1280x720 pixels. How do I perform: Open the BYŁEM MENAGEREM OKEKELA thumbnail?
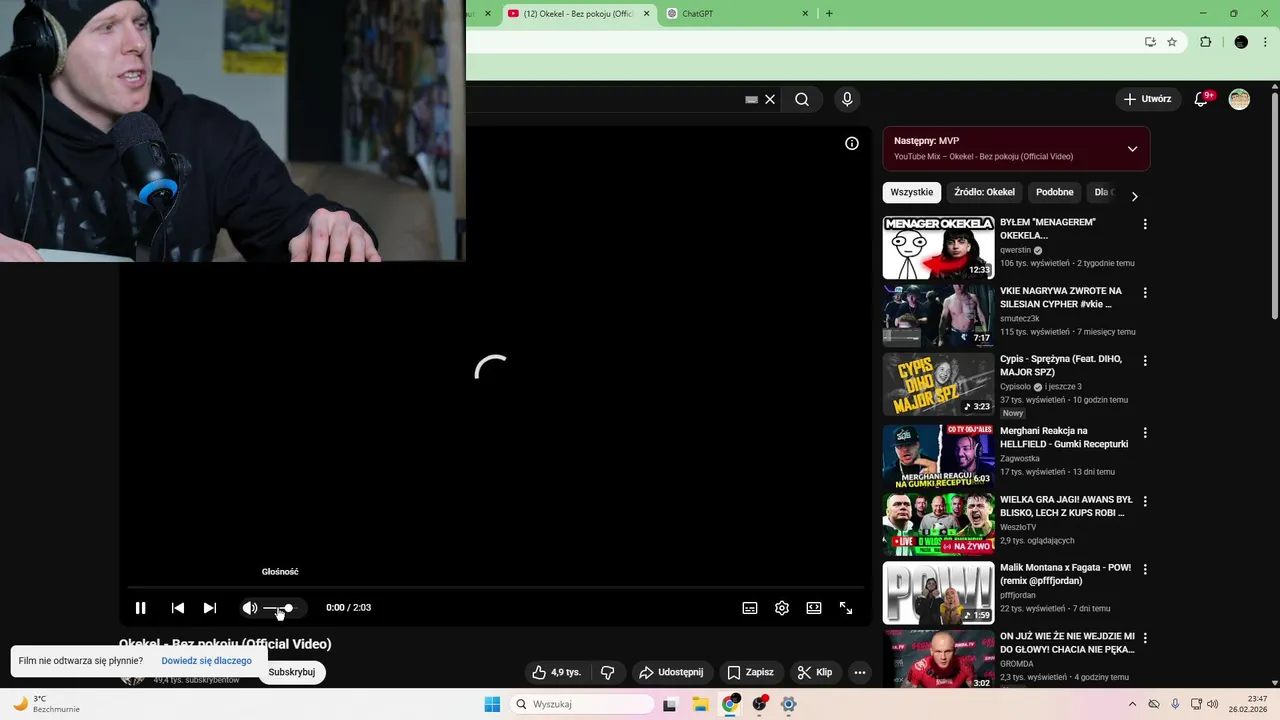click(x=938, y=248)
